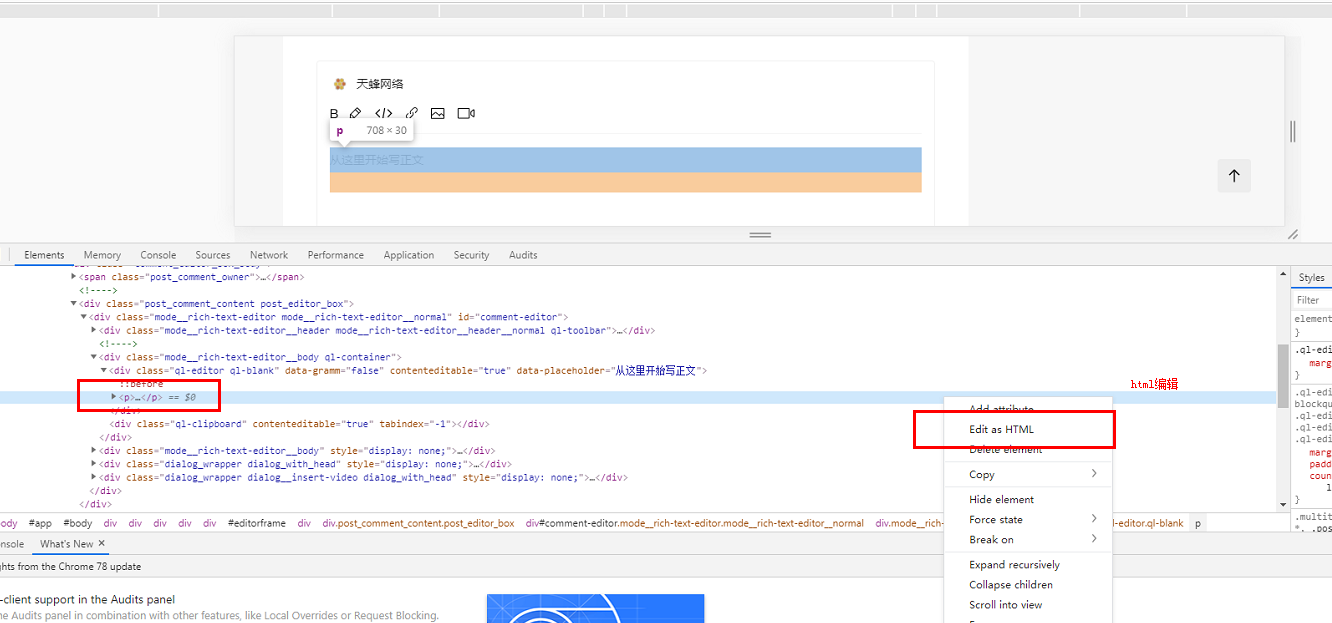
Task: Open the Sources tab
Action: [x=213, y=255]
